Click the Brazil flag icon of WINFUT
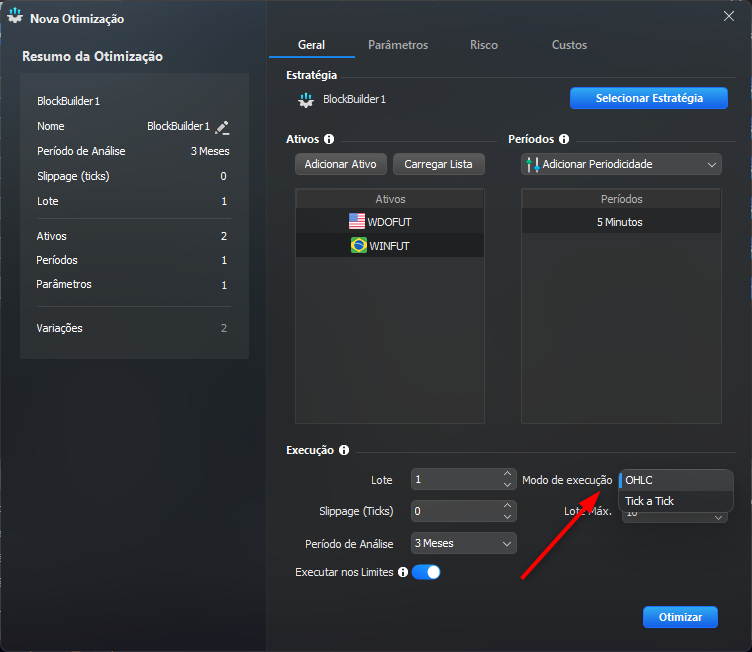752x652 pixels. click(x=359, y=245)
